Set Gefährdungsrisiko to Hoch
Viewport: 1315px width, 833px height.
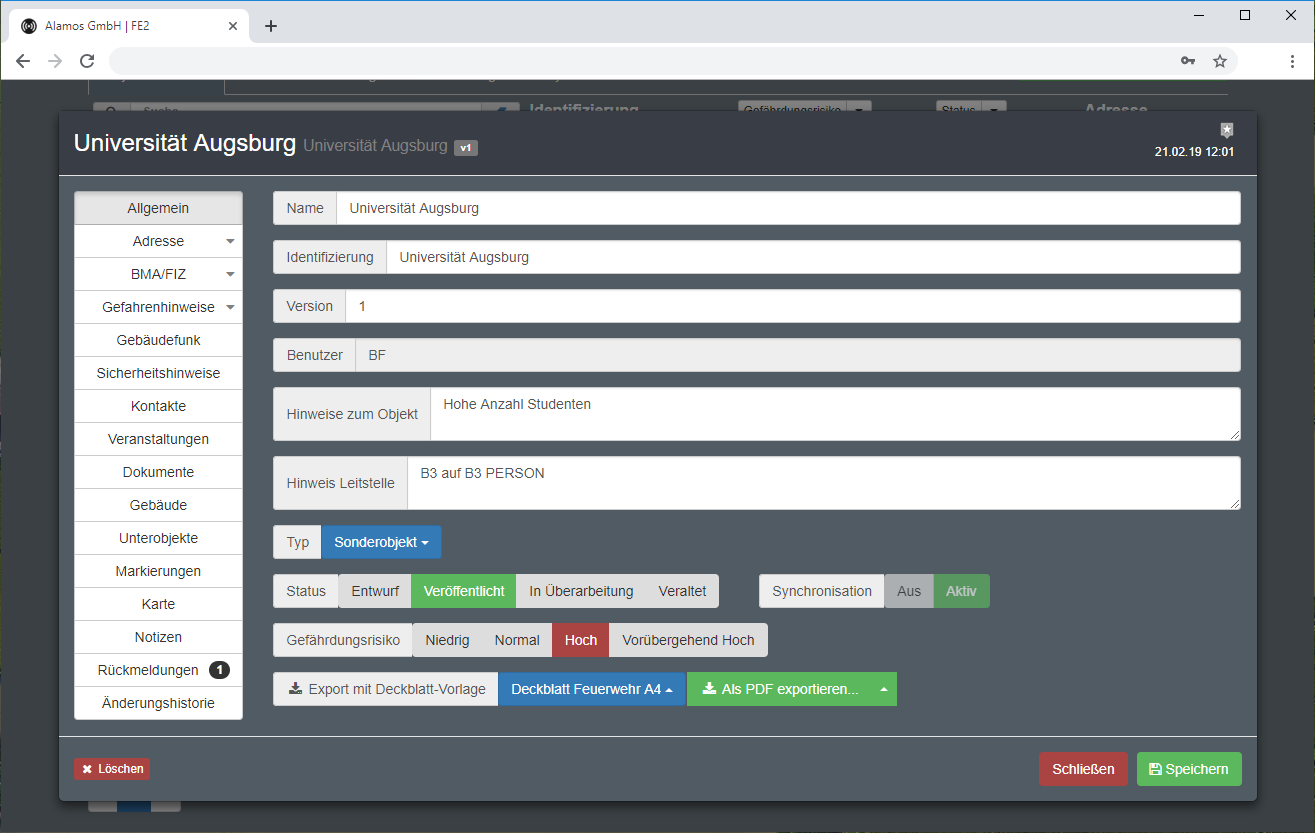[581, 640]
